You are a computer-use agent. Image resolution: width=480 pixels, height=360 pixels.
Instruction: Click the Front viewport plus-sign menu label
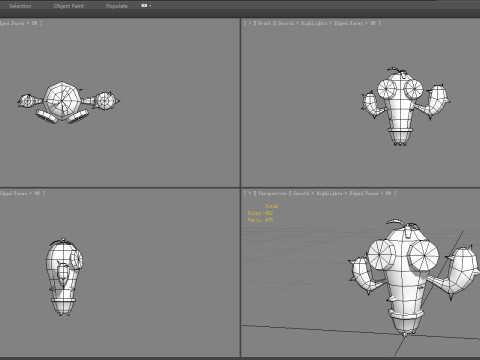tap(250, 23)
